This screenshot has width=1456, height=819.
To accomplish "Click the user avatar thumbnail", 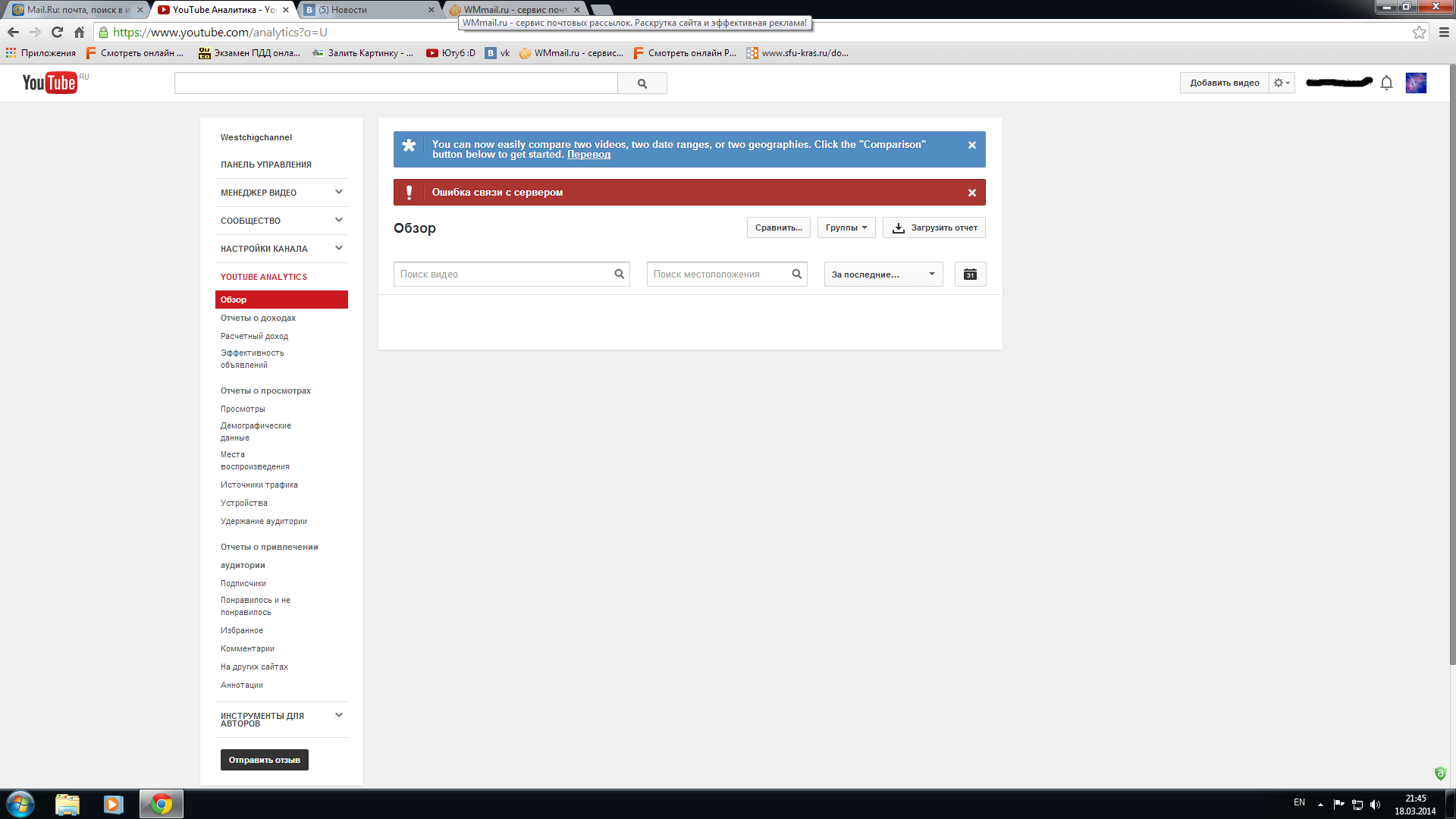I will pyautogui.click(x=1415, y=83).
